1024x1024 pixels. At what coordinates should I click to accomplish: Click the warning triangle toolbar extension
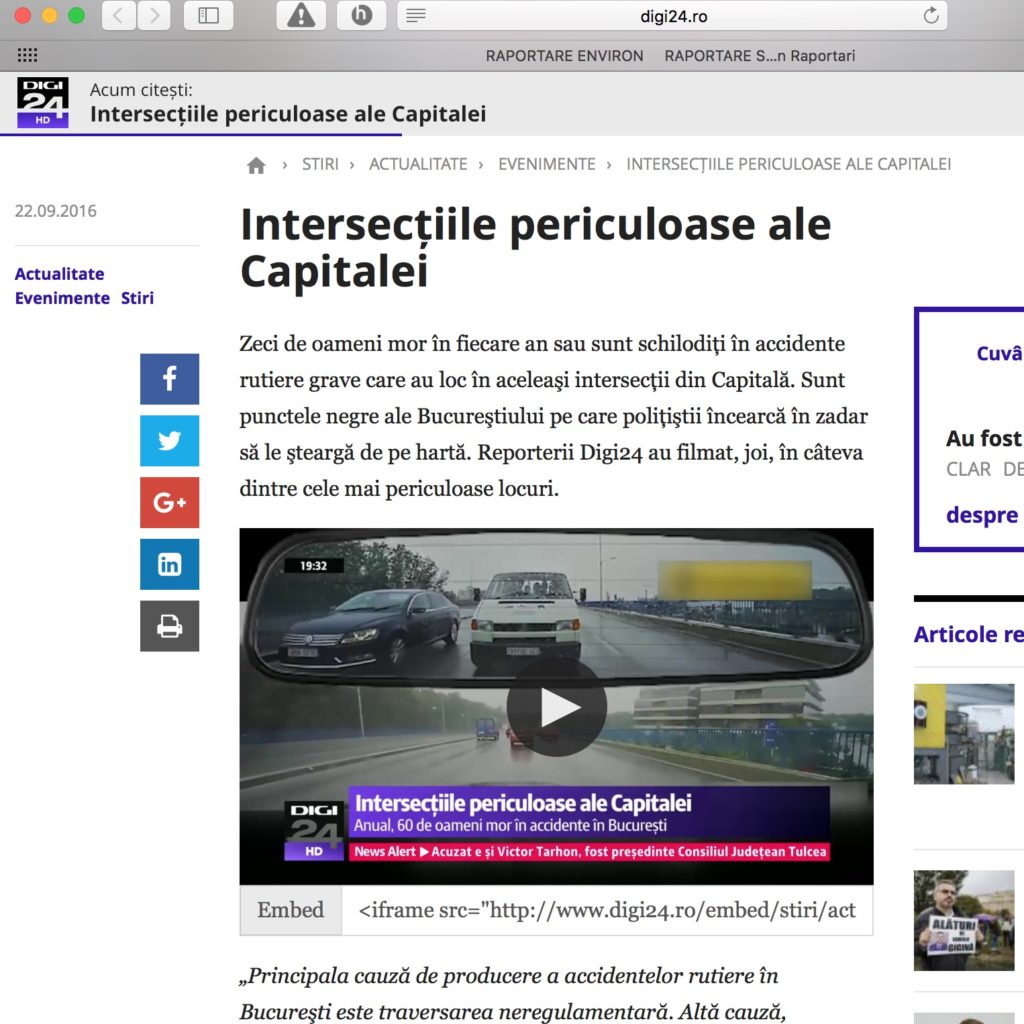pyautogui.click(x=301, y=15)
